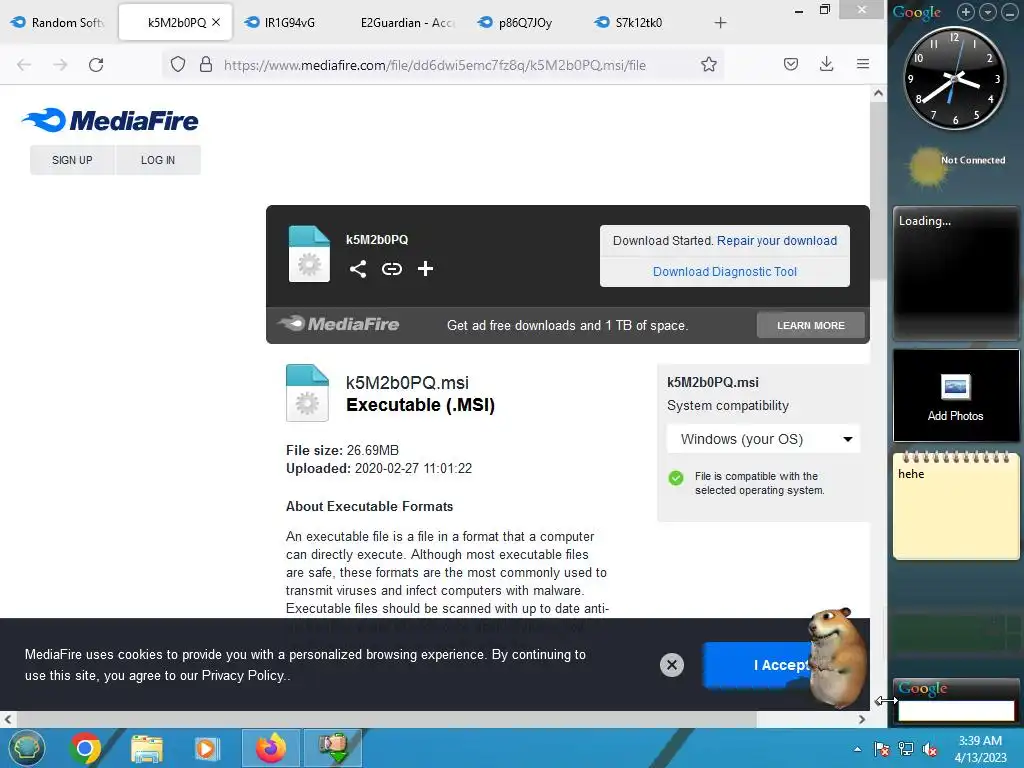Open the Firefox hamburger menu
This screenshot has height=768, width=1024.
coord(863,64)
